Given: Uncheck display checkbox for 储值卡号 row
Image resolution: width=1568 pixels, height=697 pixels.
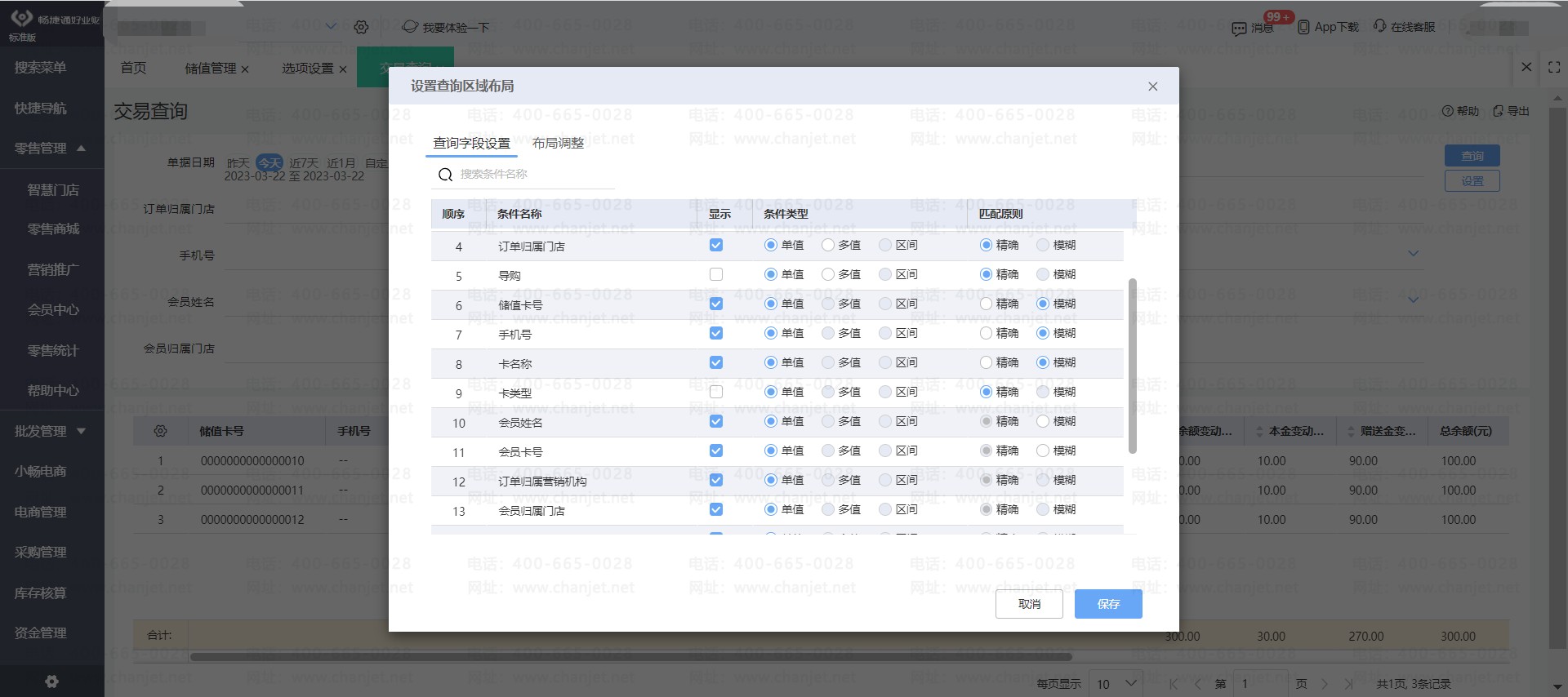Looking at the screenshot, I should (x=716, y=304).
